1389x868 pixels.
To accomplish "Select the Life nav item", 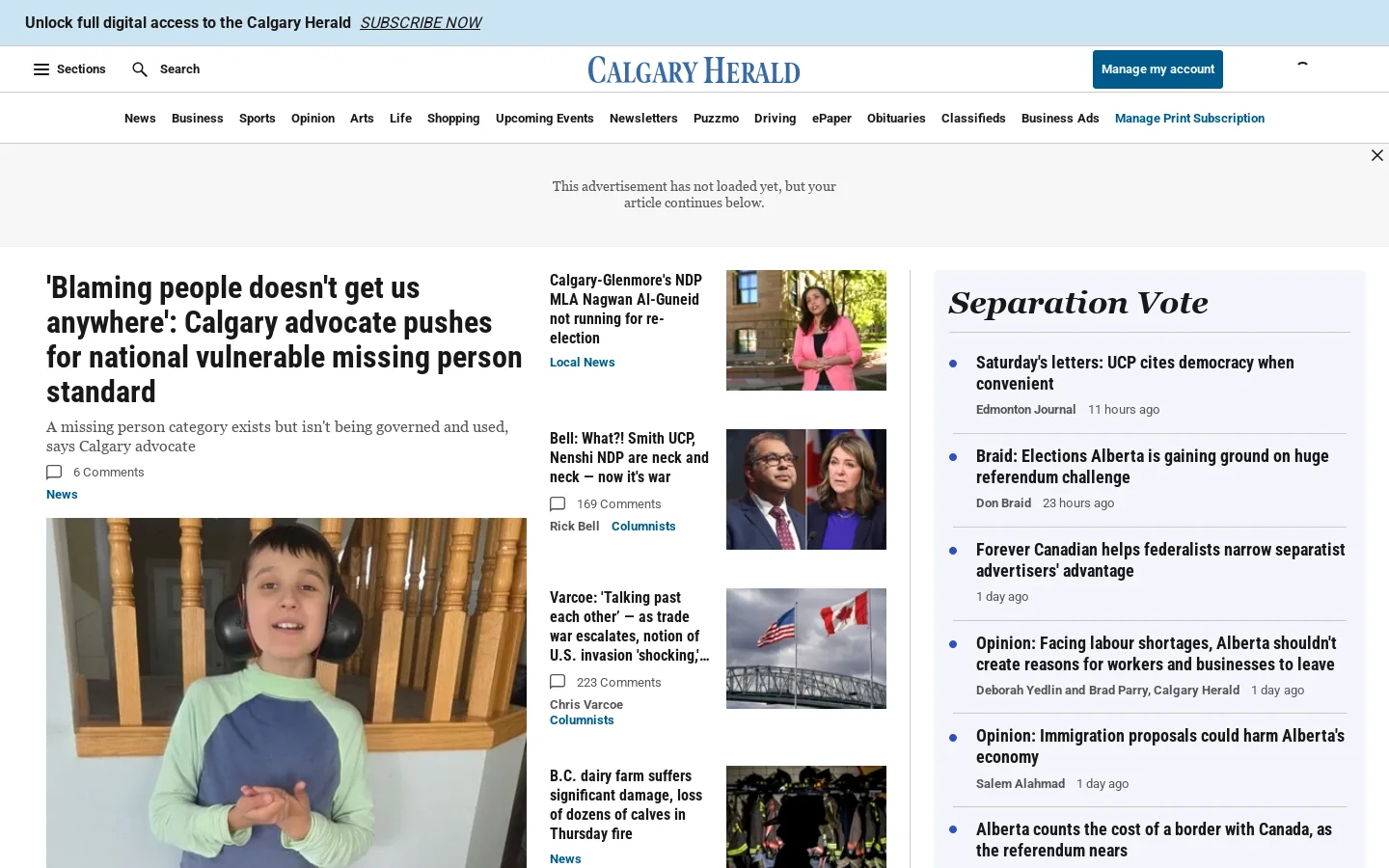I will [x=400, y=119].
